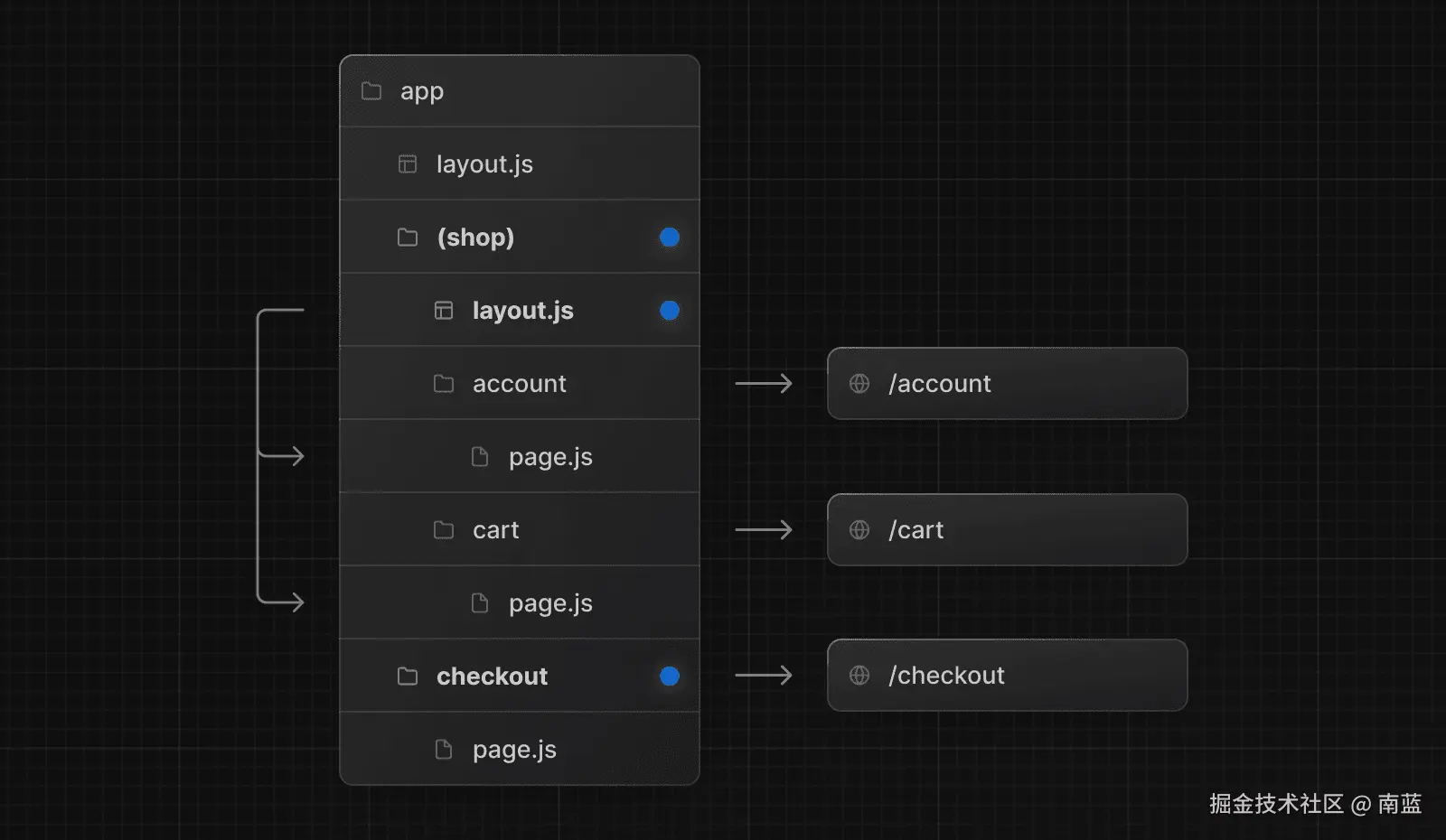Select the top-level layout.js file
Viewport: 1446px width, 840px height.
click(484, 164)
